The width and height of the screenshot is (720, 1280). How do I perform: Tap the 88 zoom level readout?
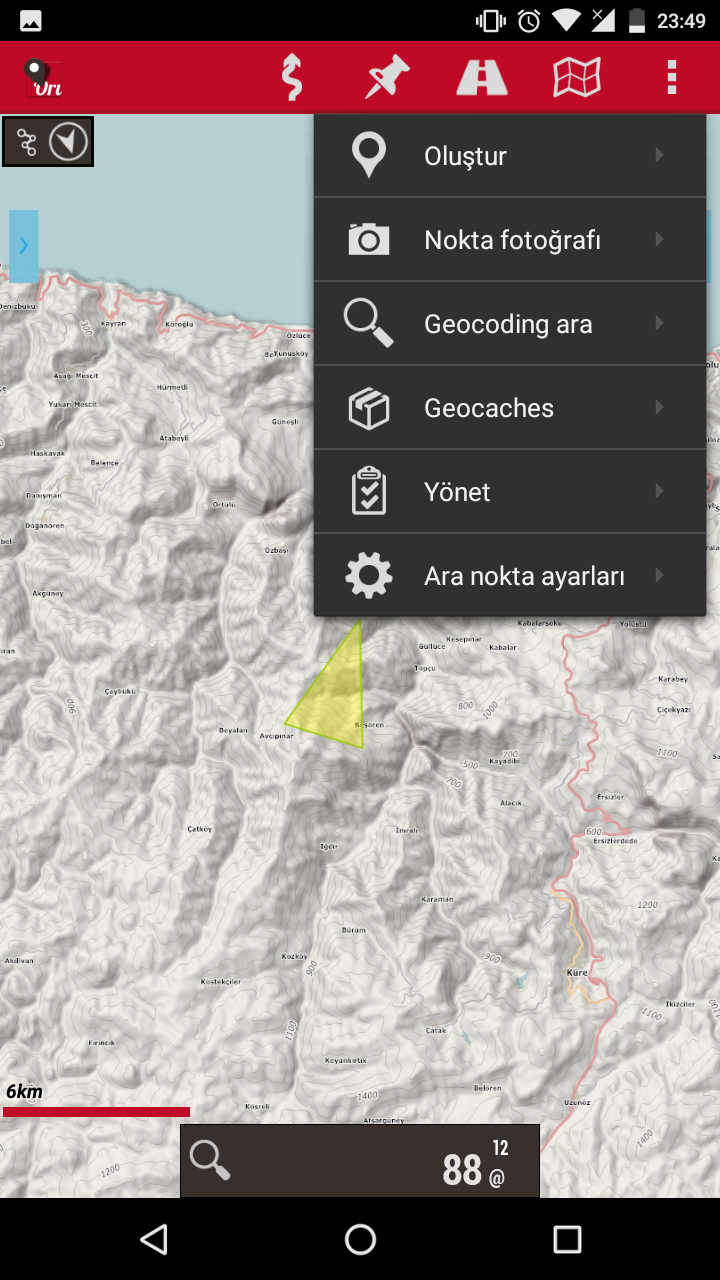point(462,1169)
